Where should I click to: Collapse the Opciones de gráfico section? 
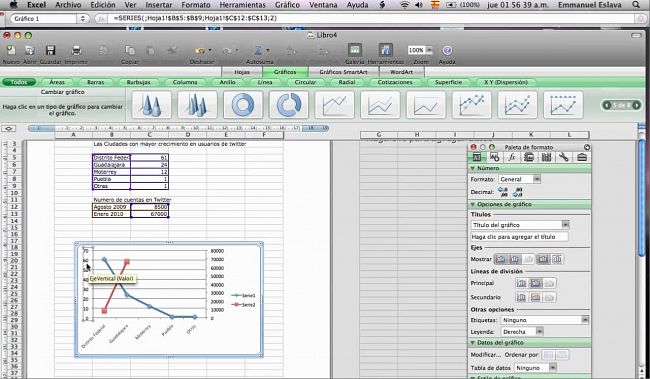click(473, 204)
